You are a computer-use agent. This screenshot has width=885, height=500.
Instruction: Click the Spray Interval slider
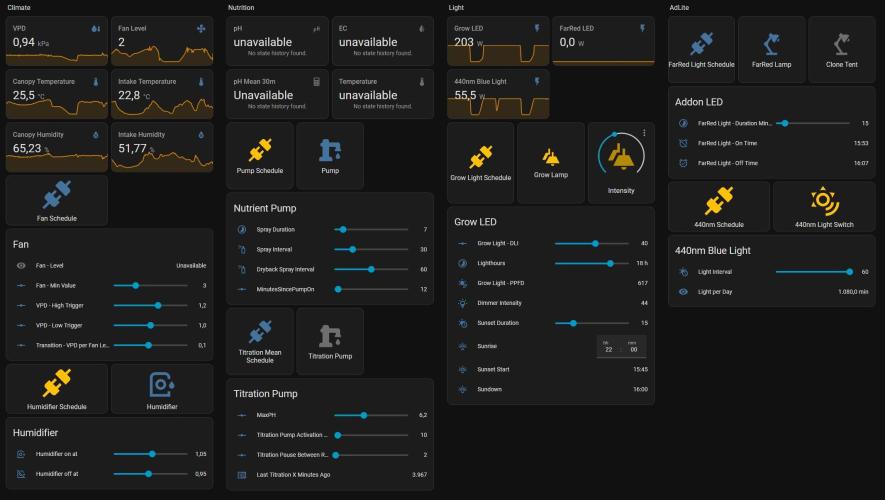point(371,249)
